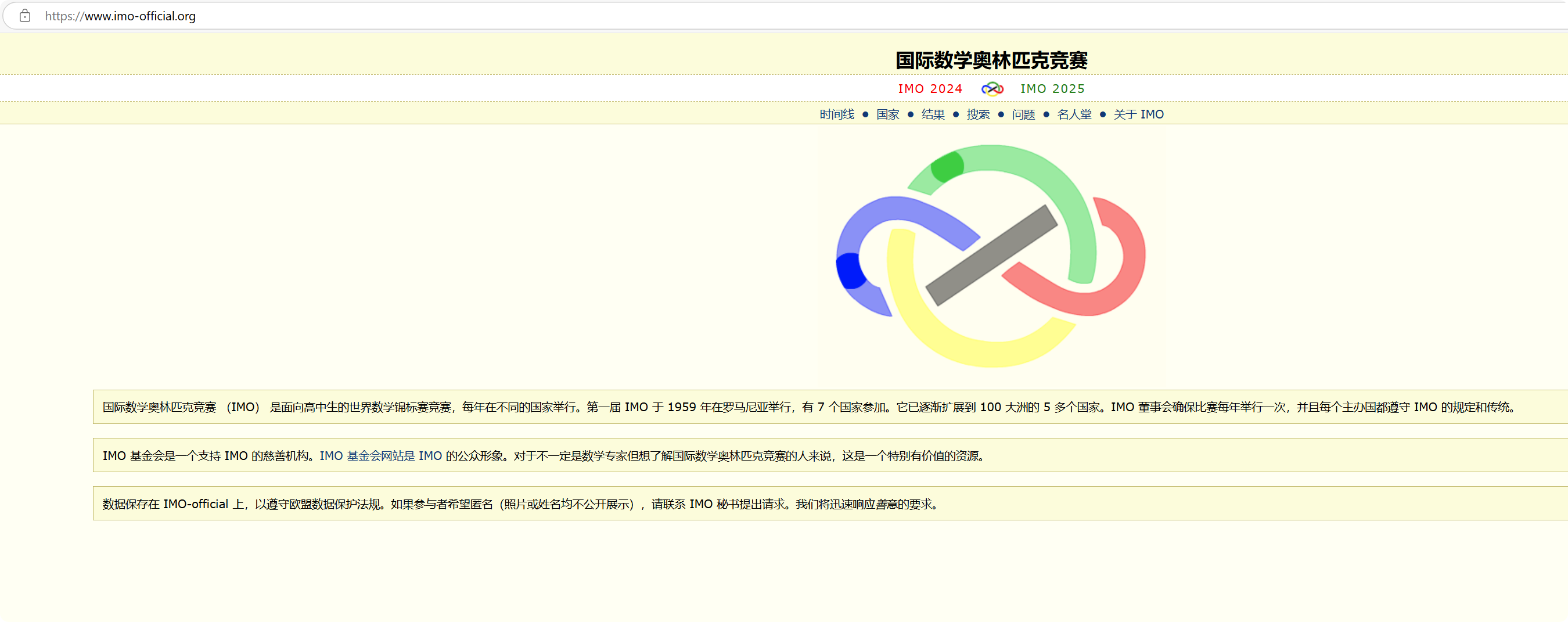Go to the 国家 page
This screenshot has height=622, width=1568.
(x=887, y=114)
